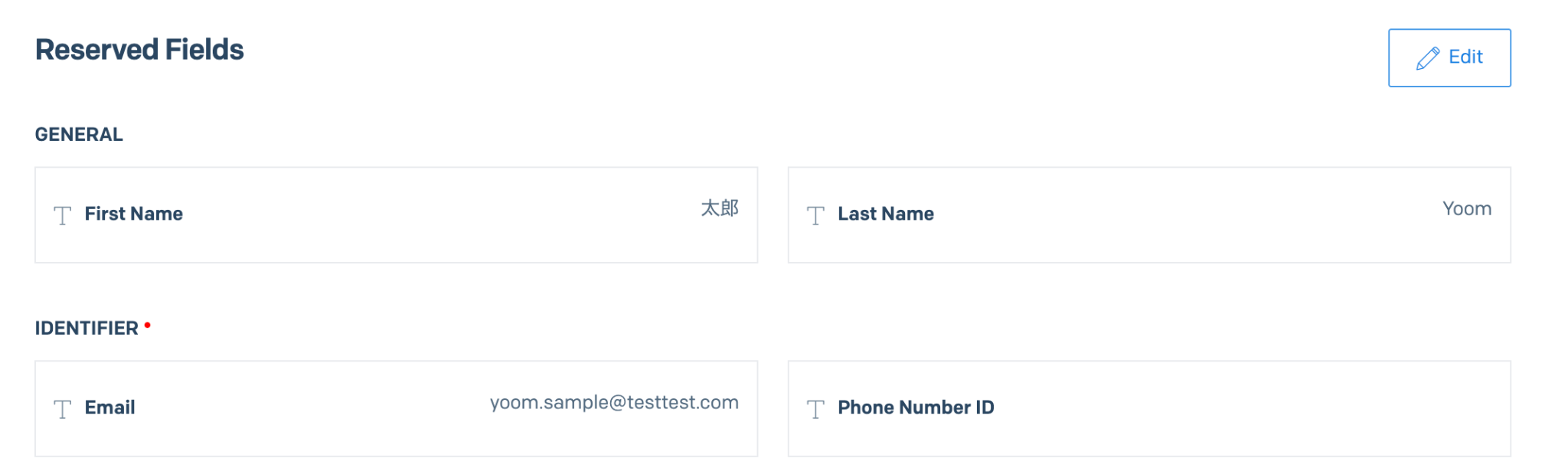
Task: Select the Last Name field label
Action: [x=885, y=214]
